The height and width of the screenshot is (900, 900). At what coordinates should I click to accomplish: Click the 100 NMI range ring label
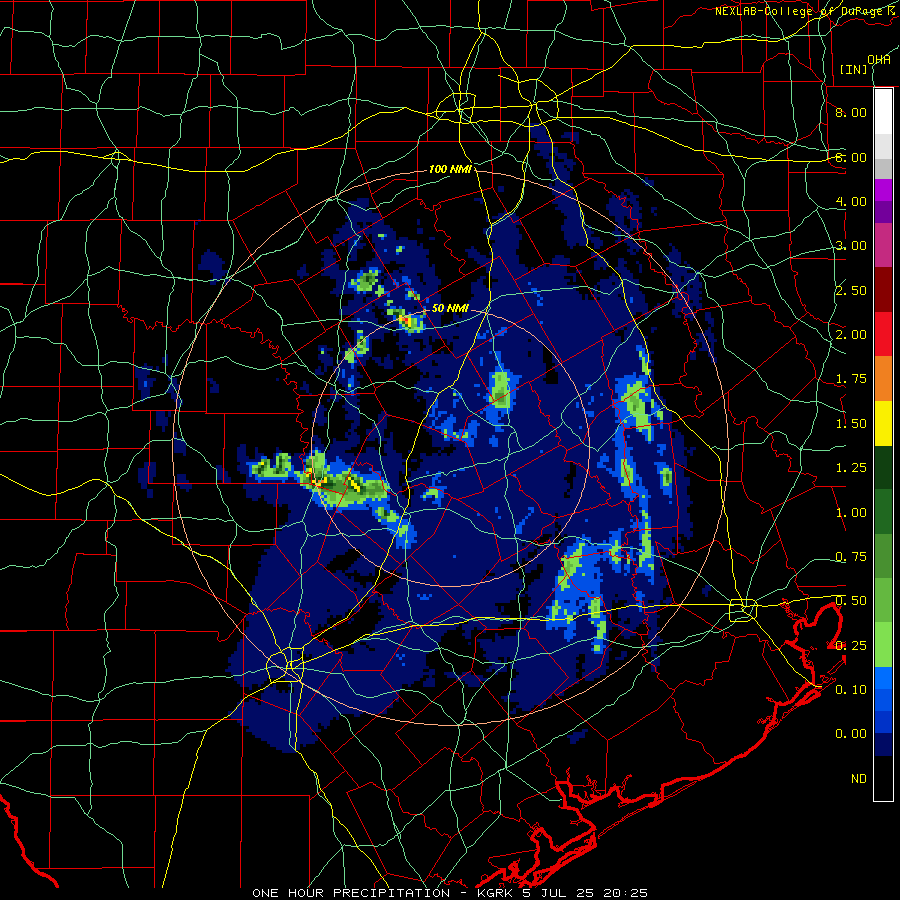(451, 169)
